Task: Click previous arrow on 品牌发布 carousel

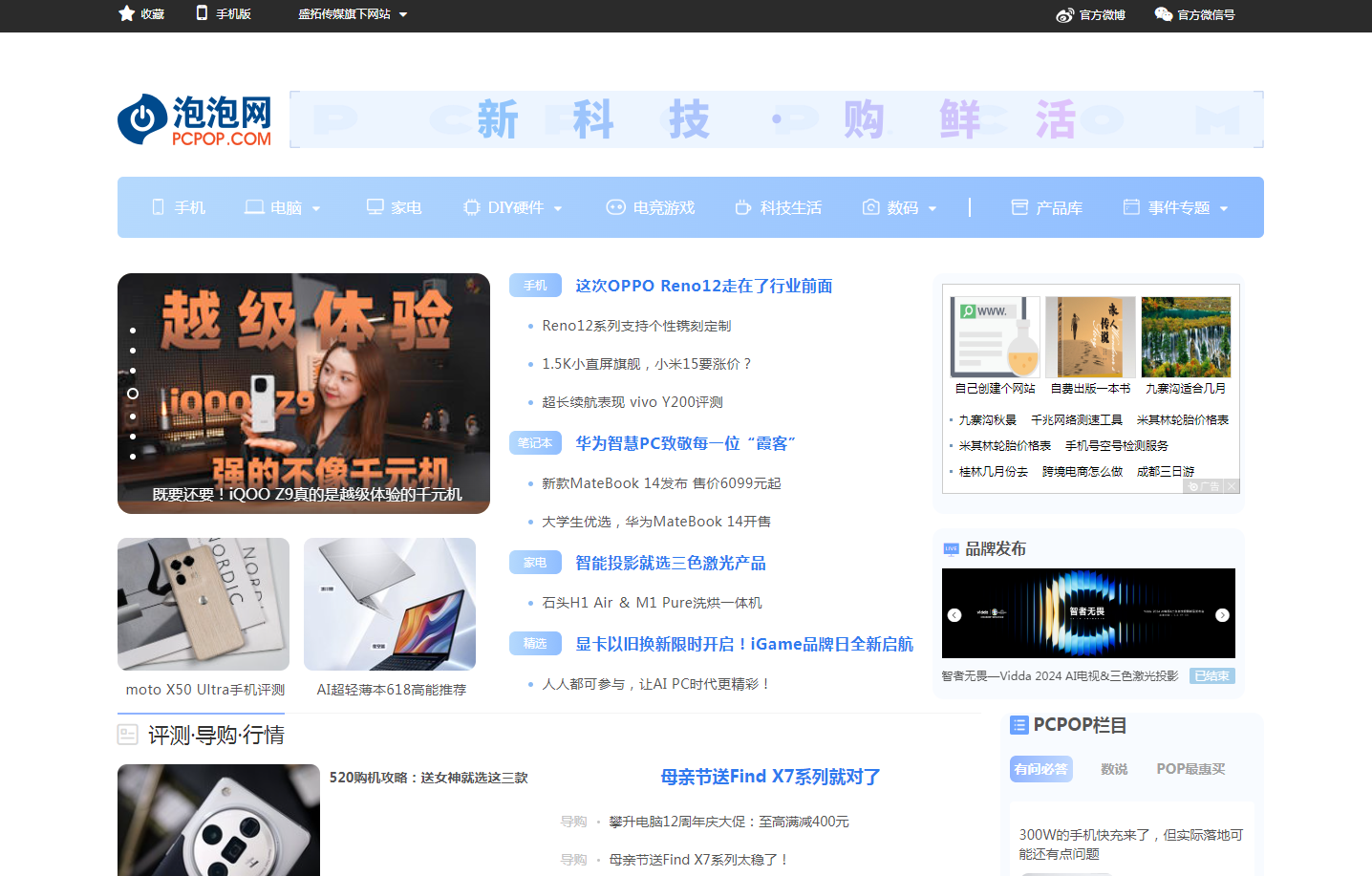Action: click(954, 615)
